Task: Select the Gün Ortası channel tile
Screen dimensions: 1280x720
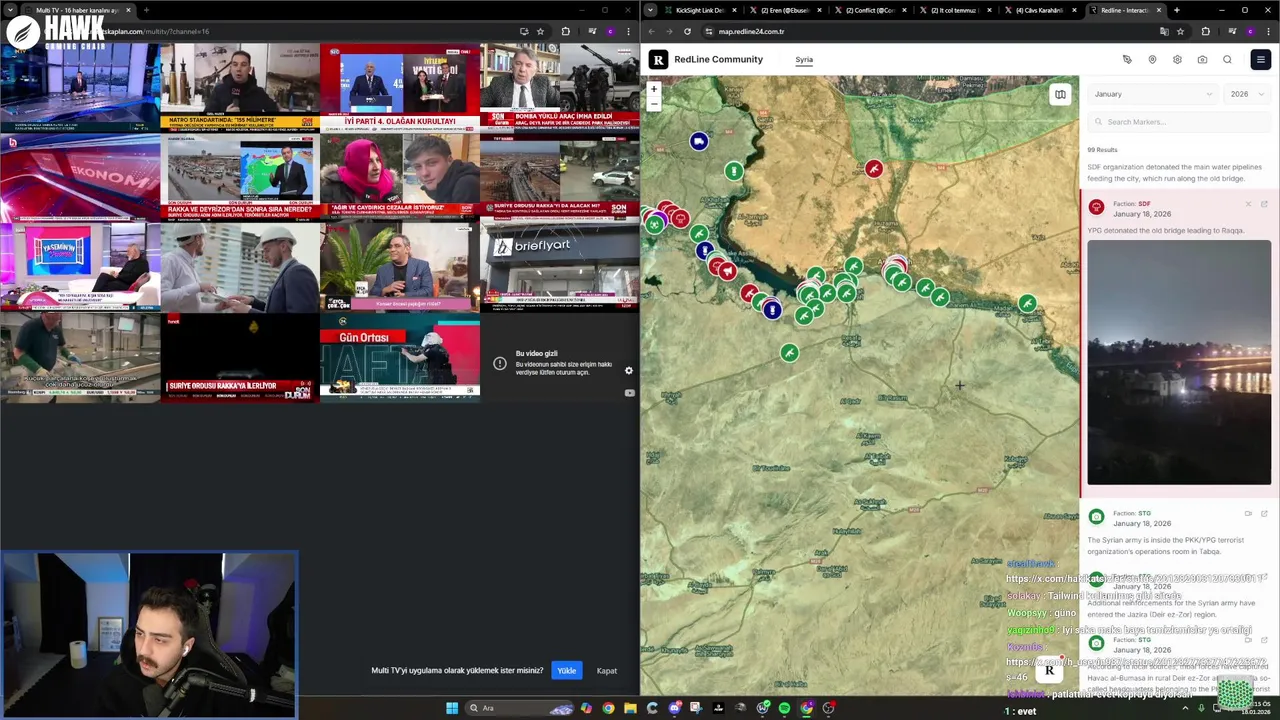Action: click(400, 358)
